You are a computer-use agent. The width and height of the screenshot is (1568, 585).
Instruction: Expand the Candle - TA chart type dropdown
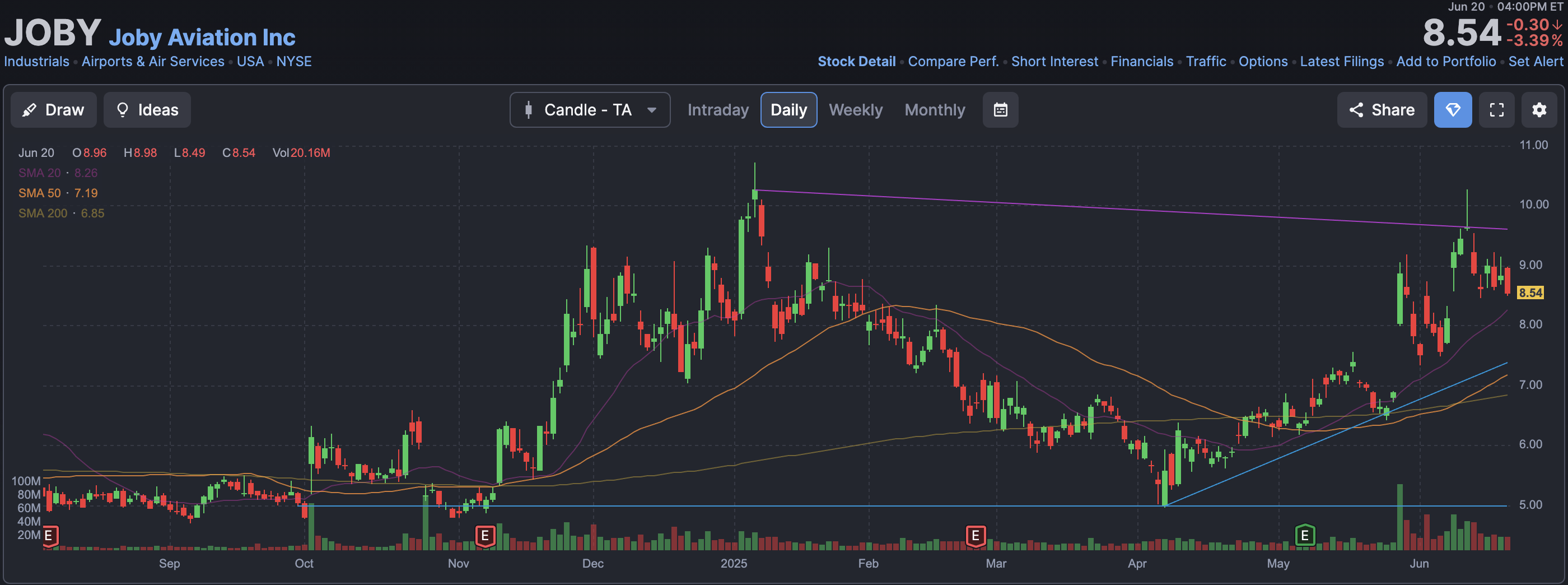coord(590,110)
